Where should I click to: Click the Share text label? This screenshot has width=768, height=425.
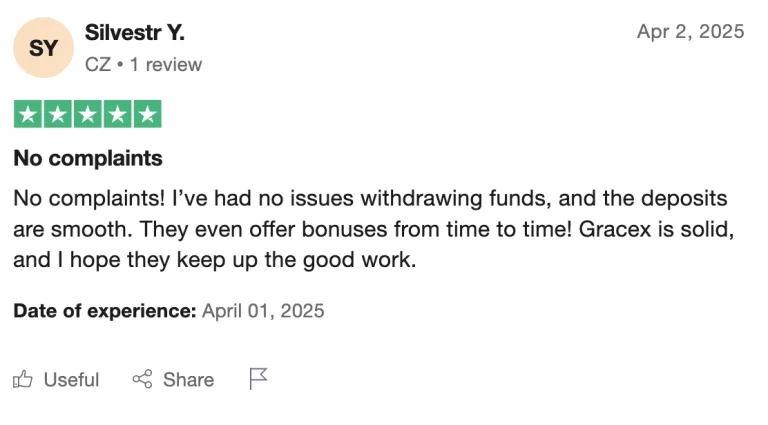point(189,379)
